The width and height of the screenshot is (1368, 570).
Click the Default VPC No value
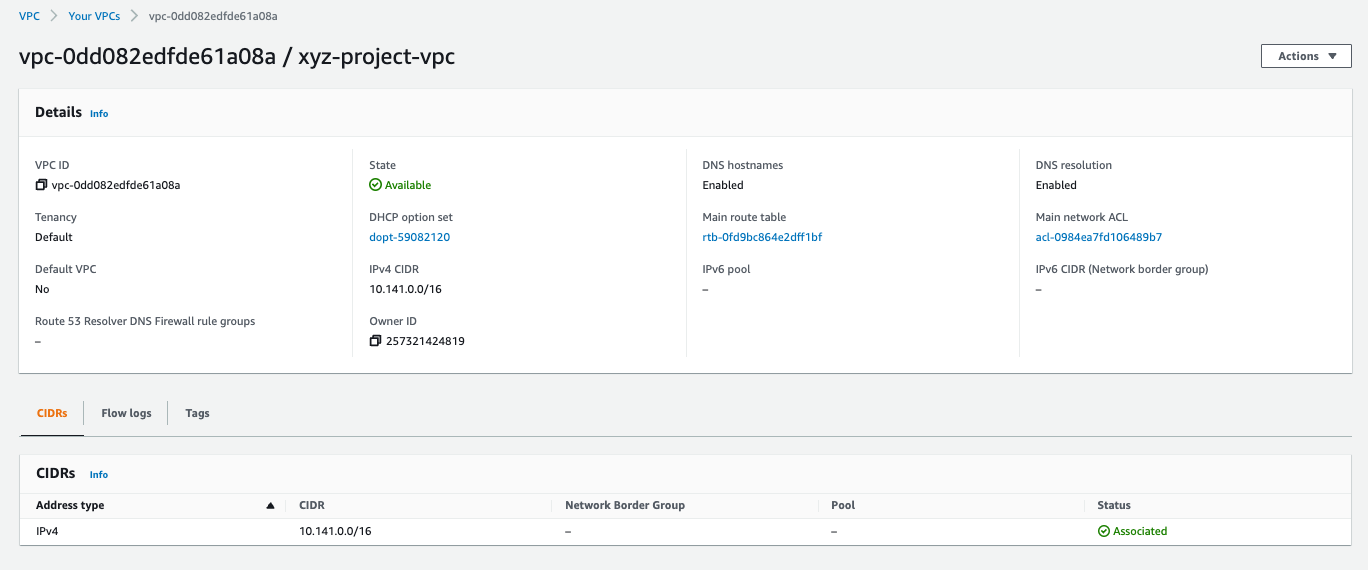pyautogui.click(x=42, y=289)
